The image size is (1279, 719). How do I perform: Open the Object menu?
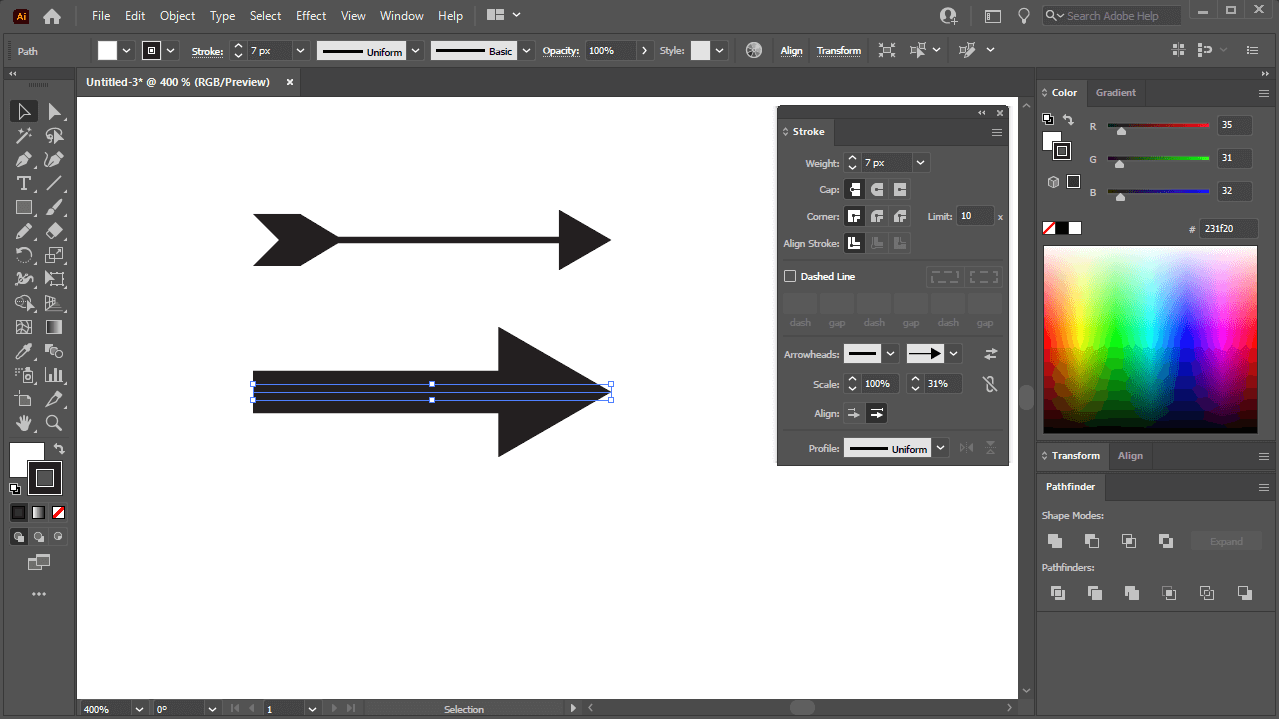[178, 16]
